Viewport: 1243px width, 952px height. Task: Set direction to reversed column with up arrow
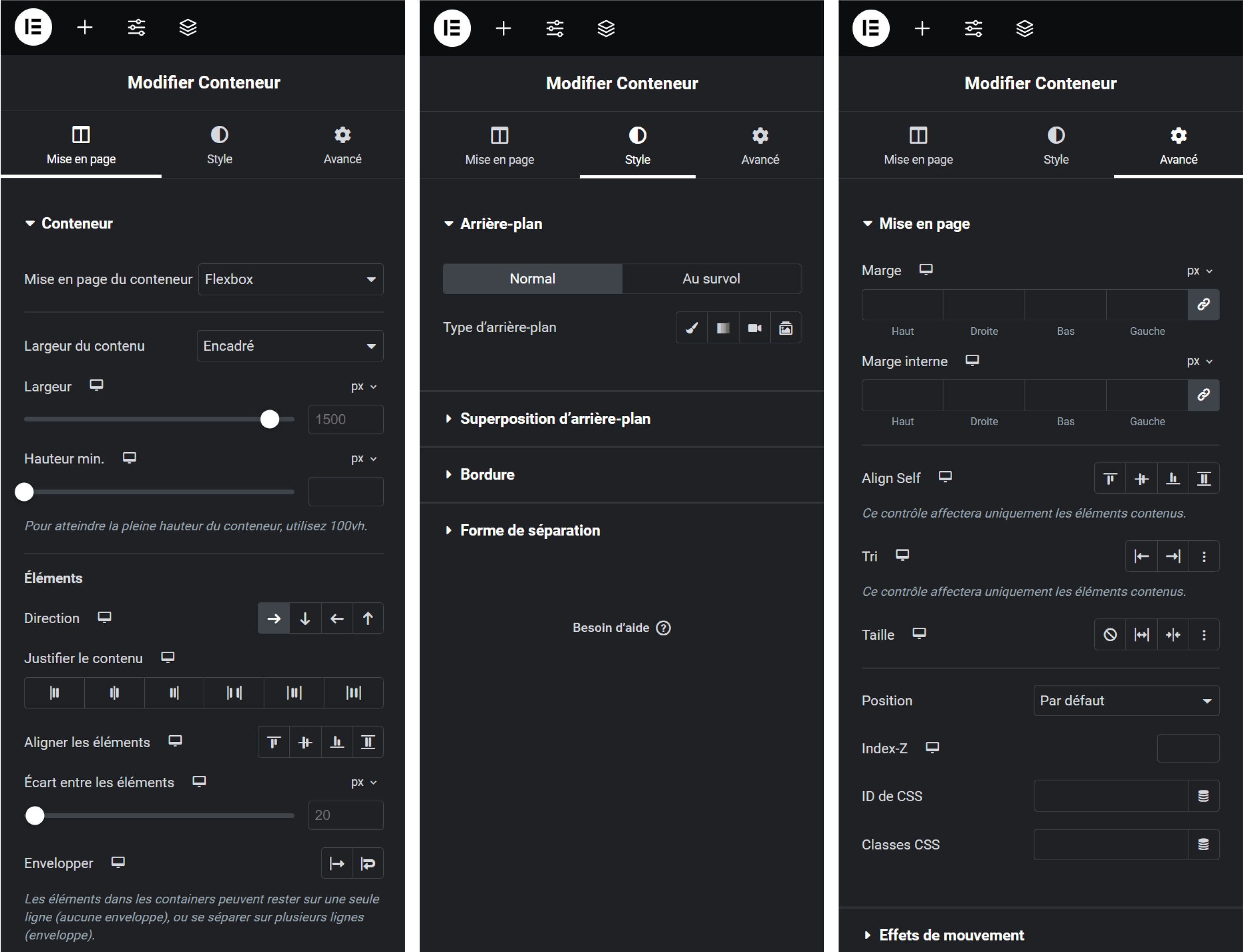[x=368, y=618]
